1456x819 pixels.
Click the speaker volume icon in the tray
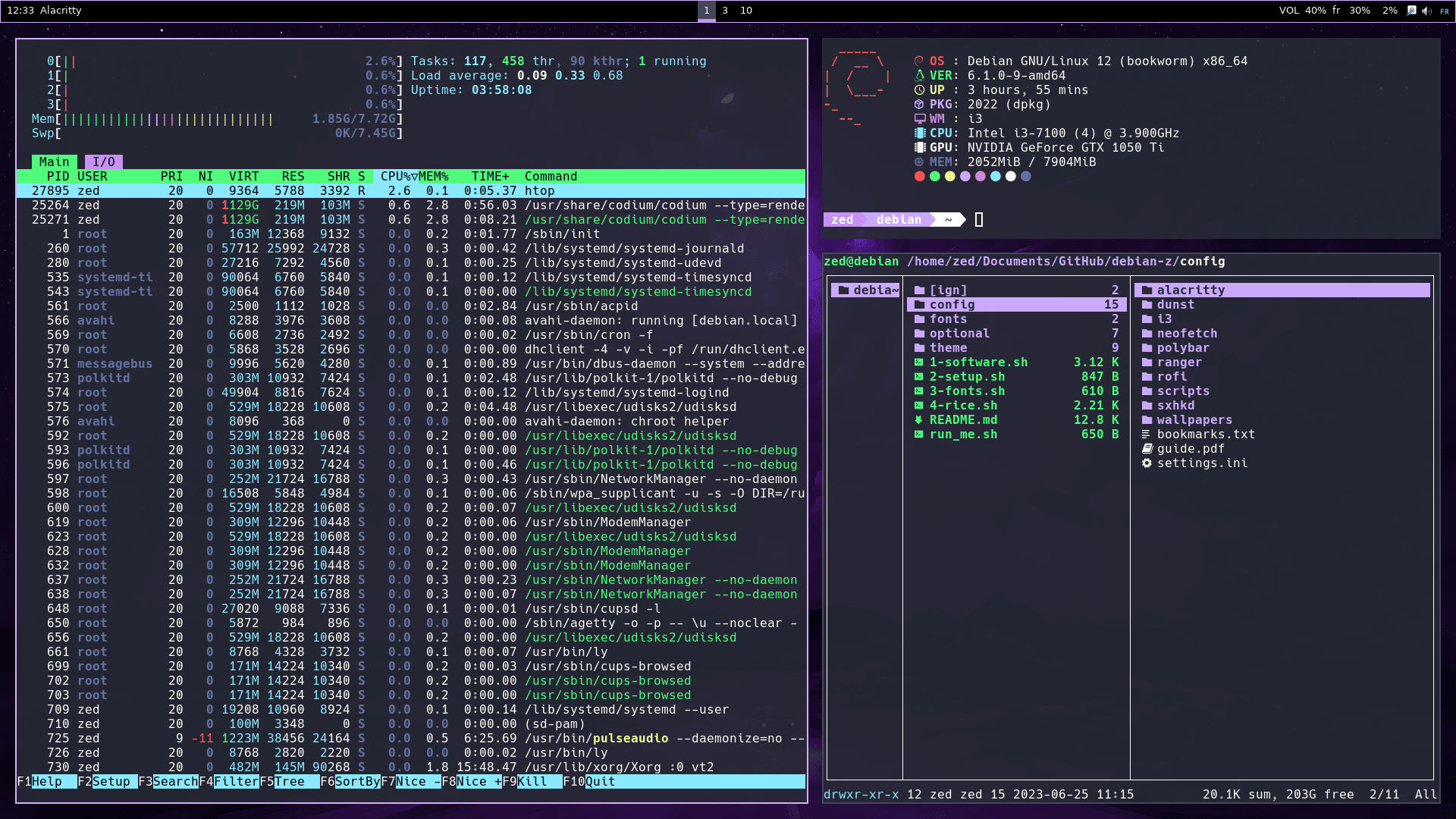click(x=1426, y=11)
